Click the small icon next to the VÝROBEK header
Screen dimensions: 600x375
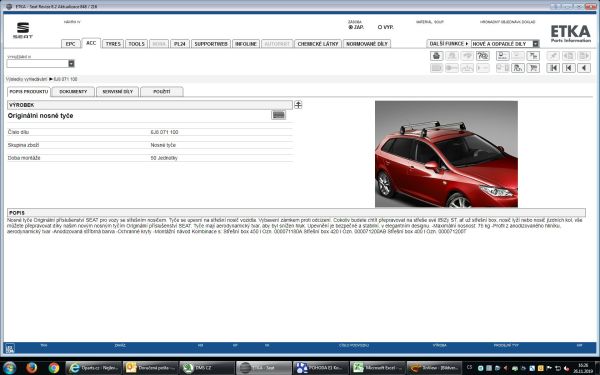coord(298,104)
